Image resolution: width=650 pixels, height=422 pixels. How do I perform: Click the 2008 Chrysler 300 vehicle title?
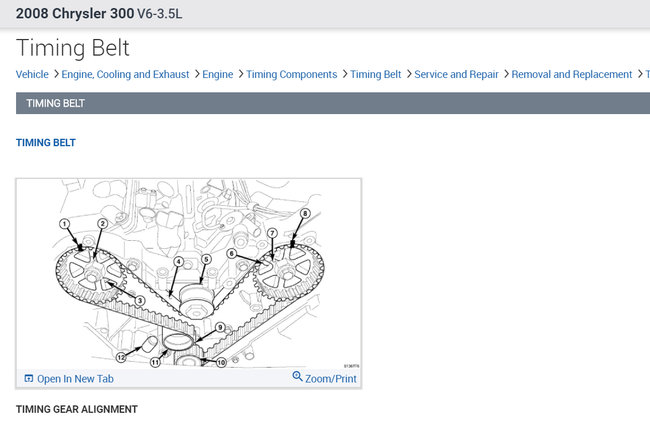pyautogui.click(x=75, y=13)
